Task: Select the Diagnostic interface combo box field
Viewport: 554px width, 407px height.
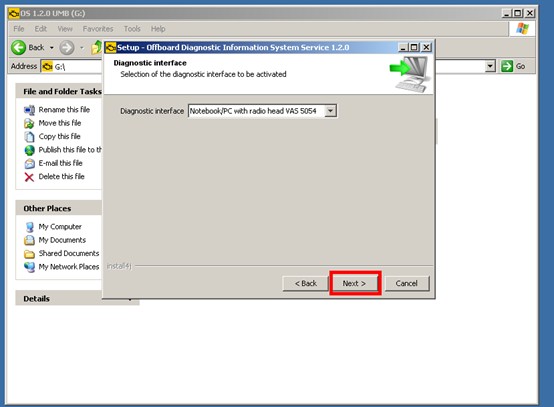Action: [x=262, y=111]
